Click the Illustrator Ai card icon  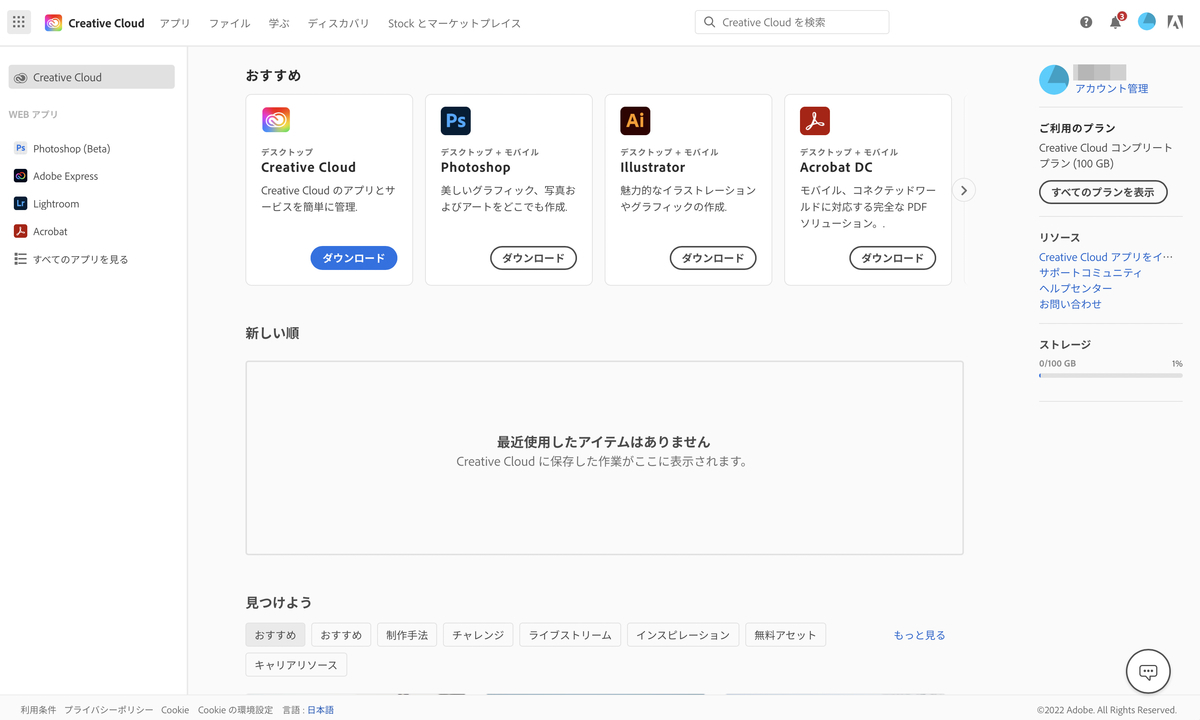pos(635,121)
